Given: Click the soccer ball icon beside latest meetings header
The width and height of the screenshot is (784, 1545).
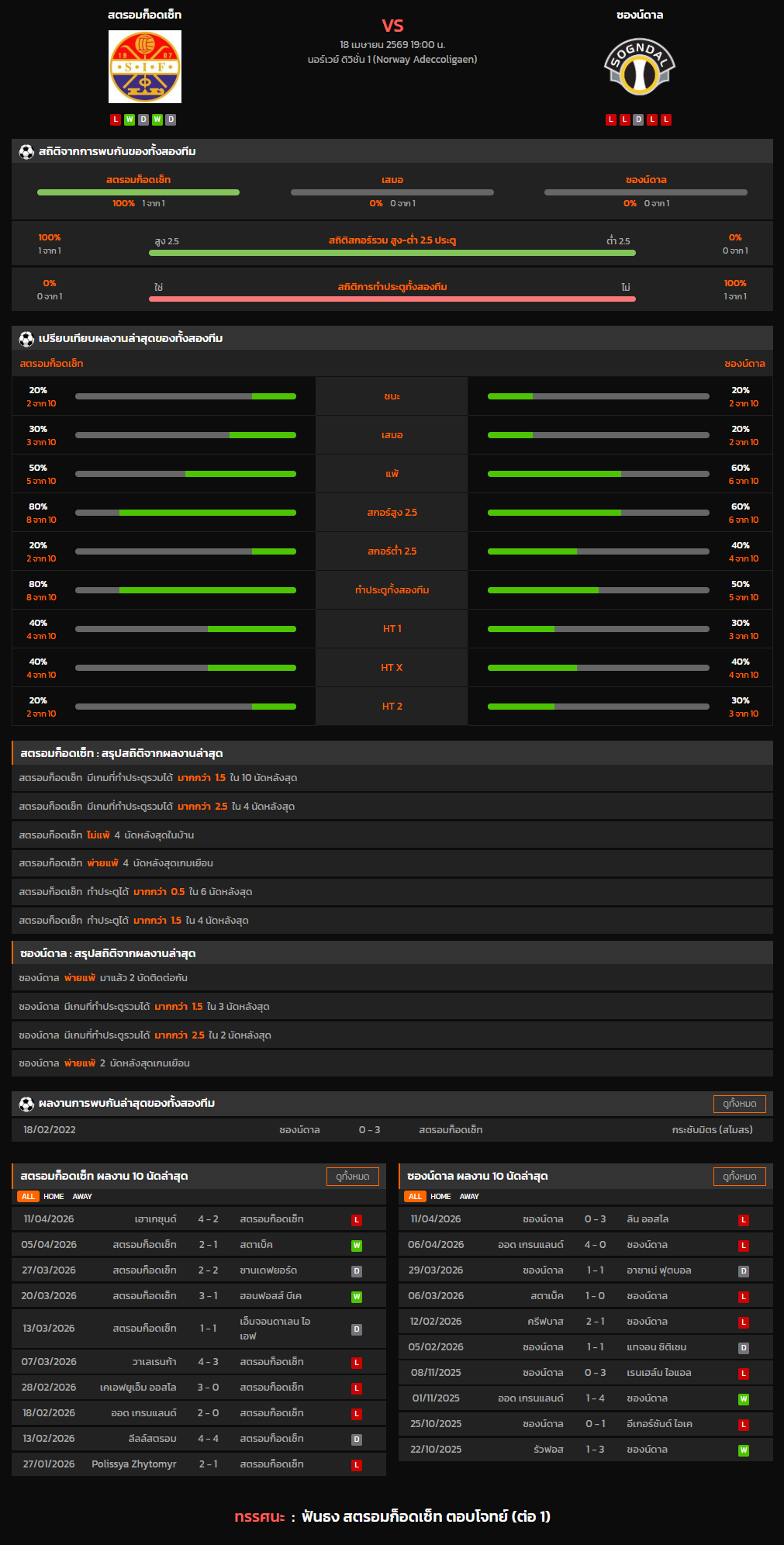Looking at the screenshot, I should [26, 1103].
